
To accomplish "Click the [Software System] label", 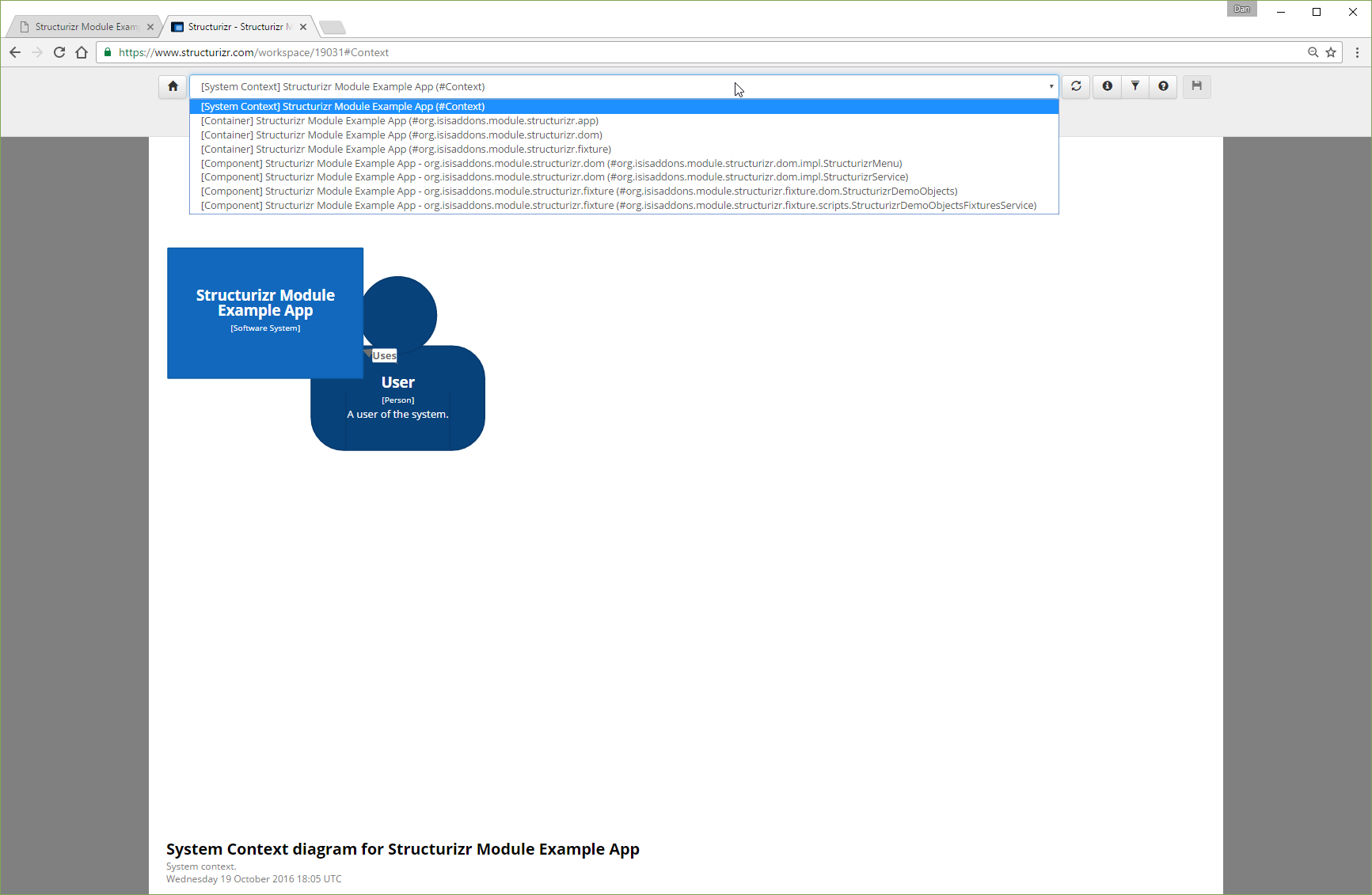I will point(265,328).
